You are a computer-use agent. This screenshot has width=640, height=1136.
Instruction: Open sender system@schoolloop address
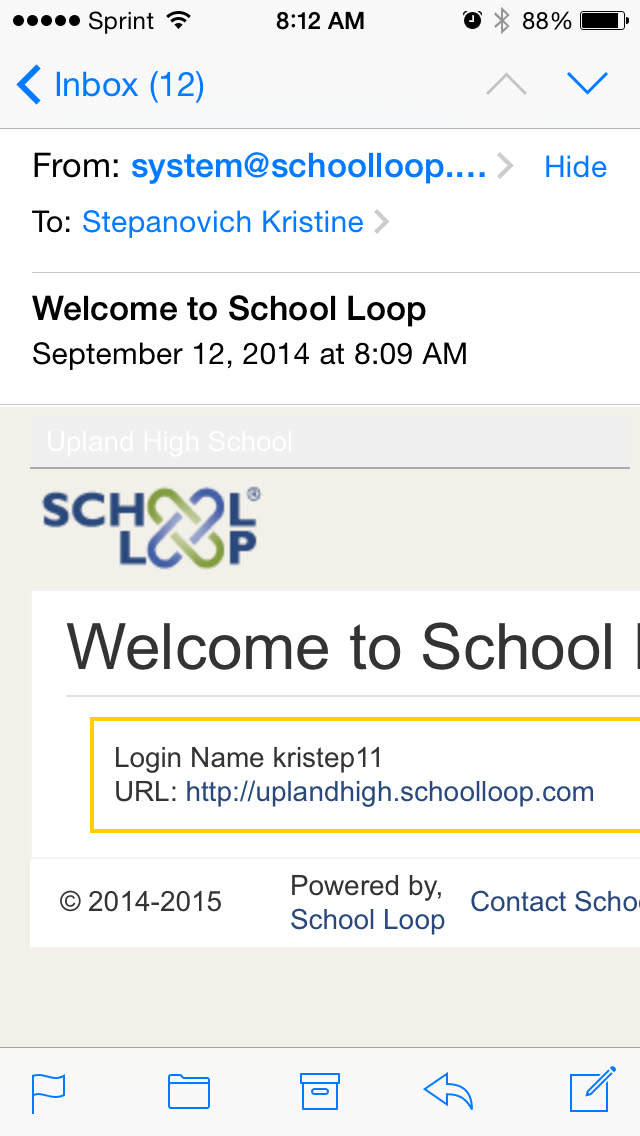(x=308, y=167)
